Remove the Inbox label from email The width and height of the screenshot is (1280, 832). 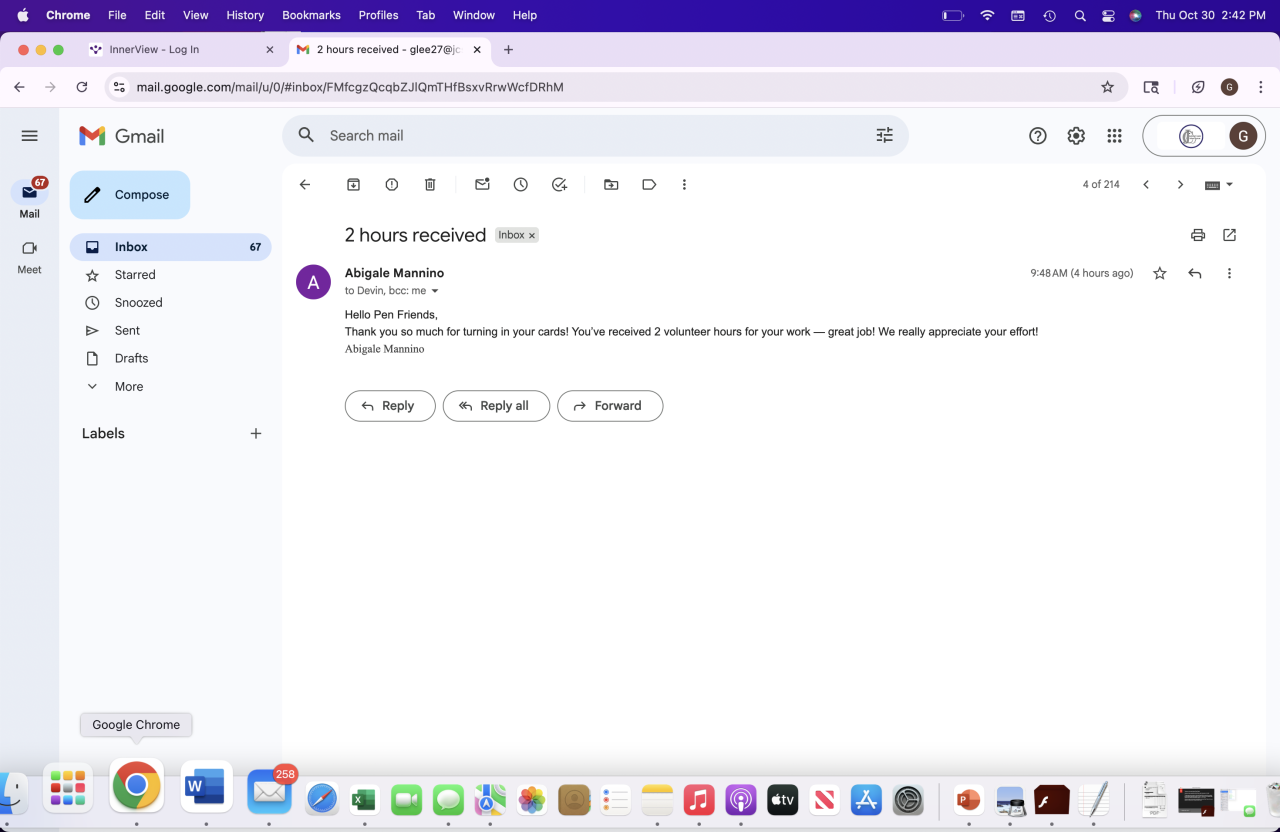532,236
